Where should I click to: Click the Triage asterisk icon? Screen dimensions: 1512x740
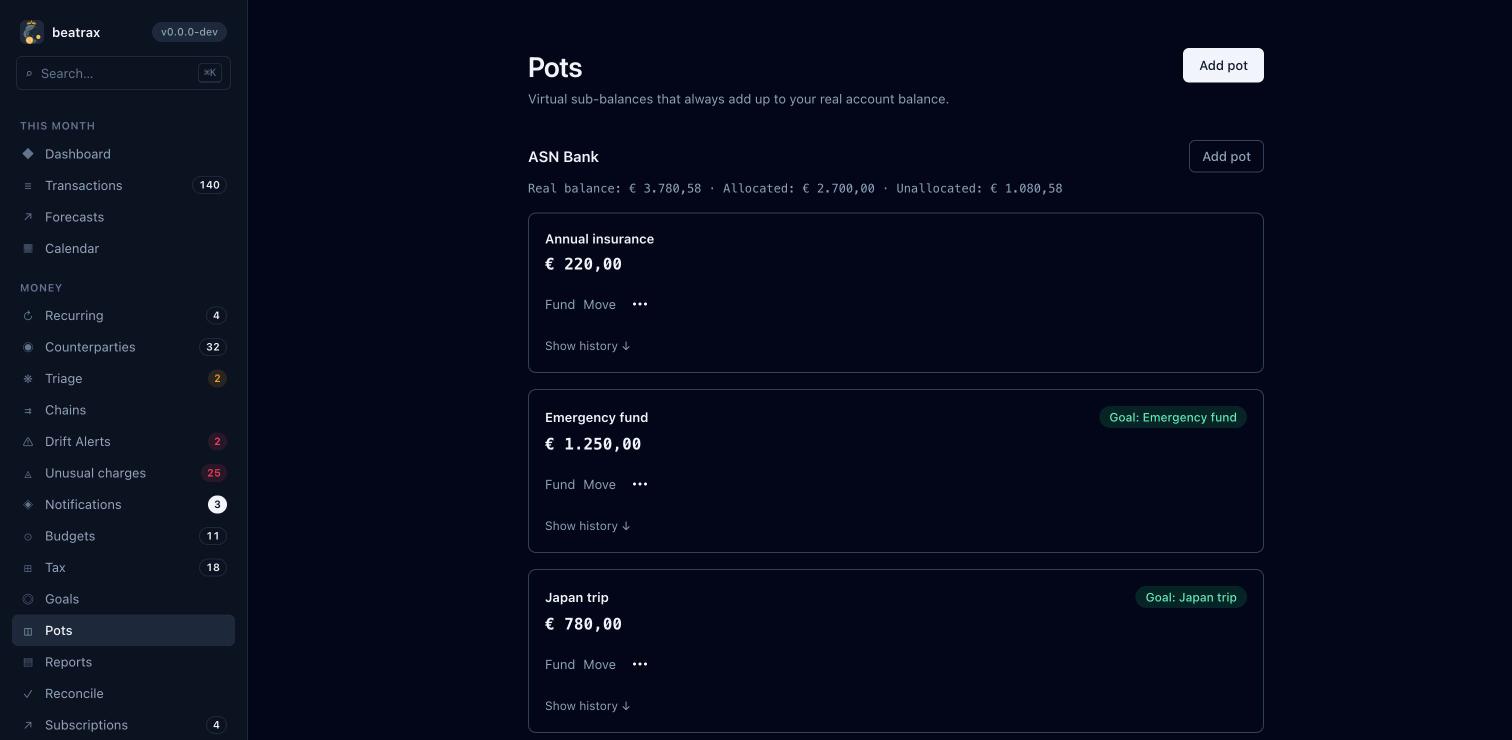click(28, 379)
